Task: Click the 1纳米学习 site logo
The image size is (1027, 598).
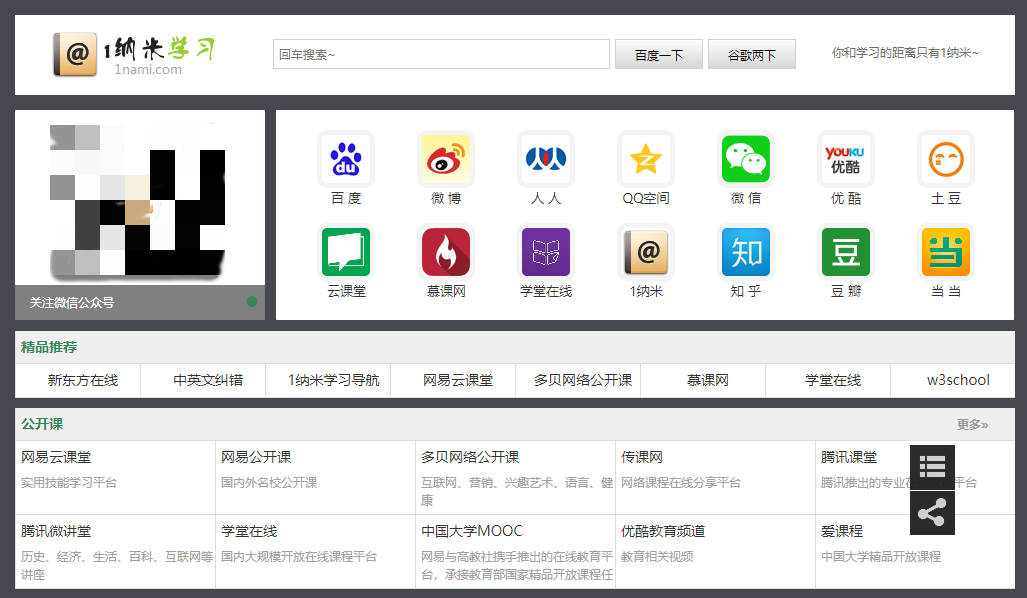Action: tap(134, 55)
